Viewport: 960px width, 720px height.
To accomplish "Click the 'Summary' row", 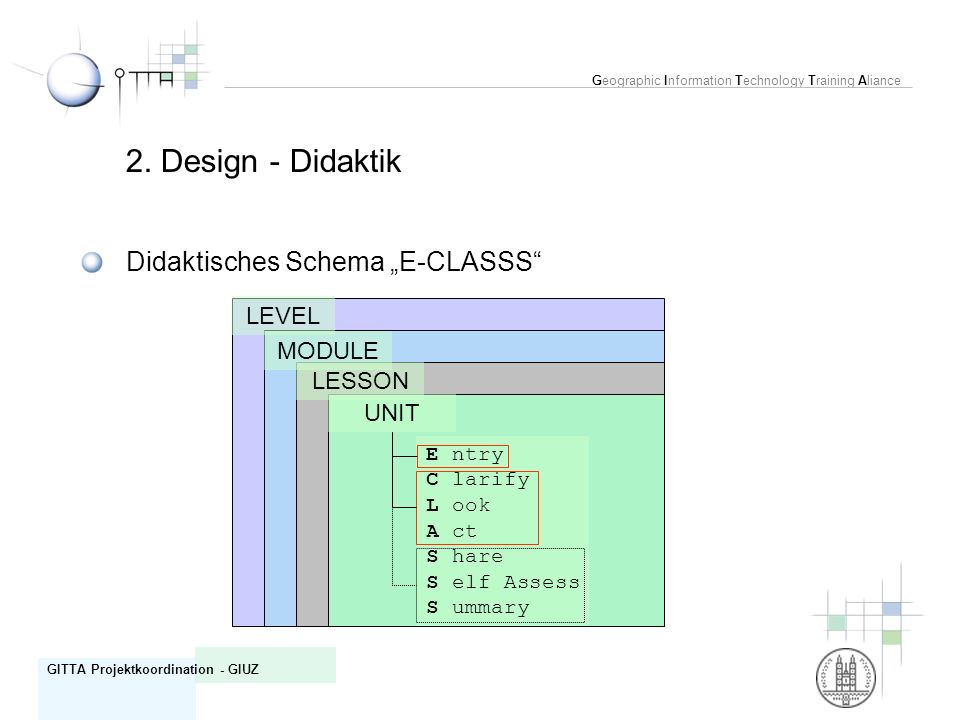I will (x=478, y=608).
